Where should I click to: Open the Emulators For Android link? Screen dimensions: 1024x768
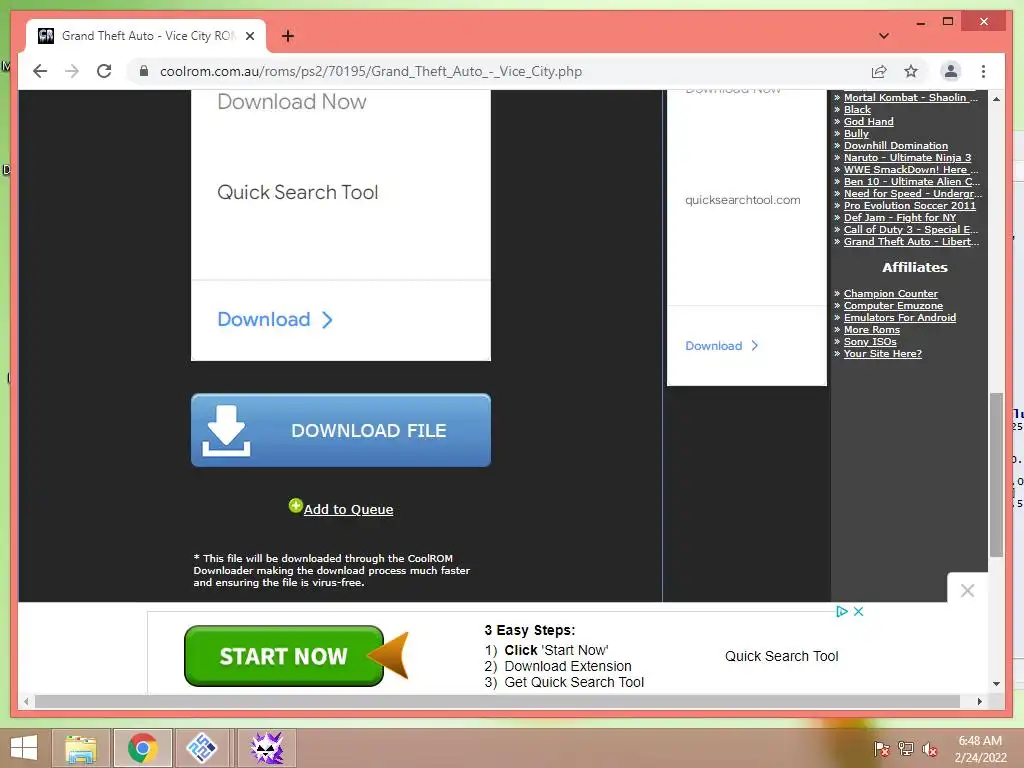point(899,317)
